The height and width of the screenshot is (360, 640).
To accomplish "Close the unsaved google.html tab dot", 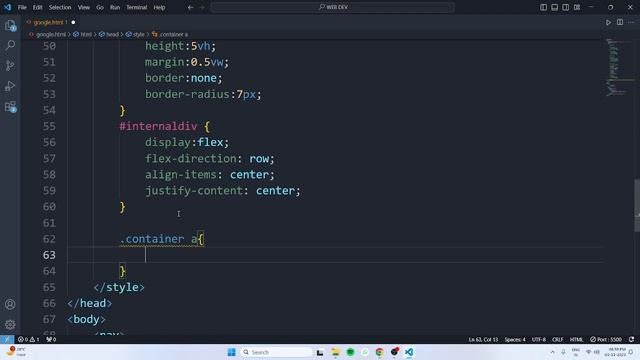I will [73, 22].
